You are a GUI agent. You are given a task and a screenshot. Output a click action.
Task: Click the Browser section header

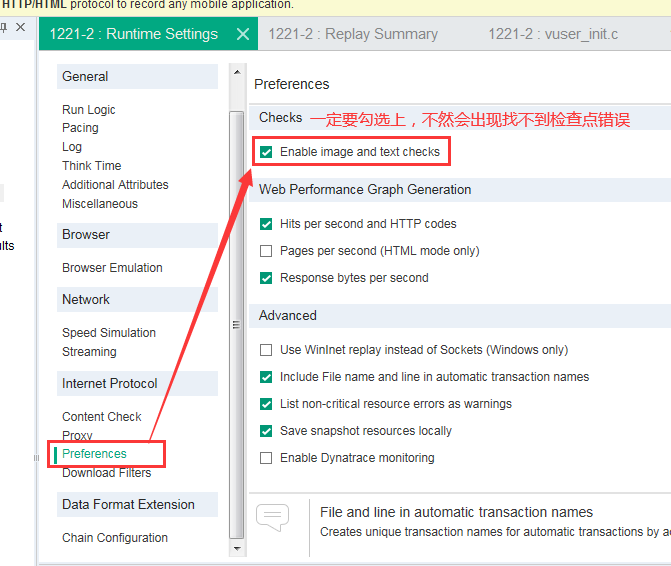point(137,235)
